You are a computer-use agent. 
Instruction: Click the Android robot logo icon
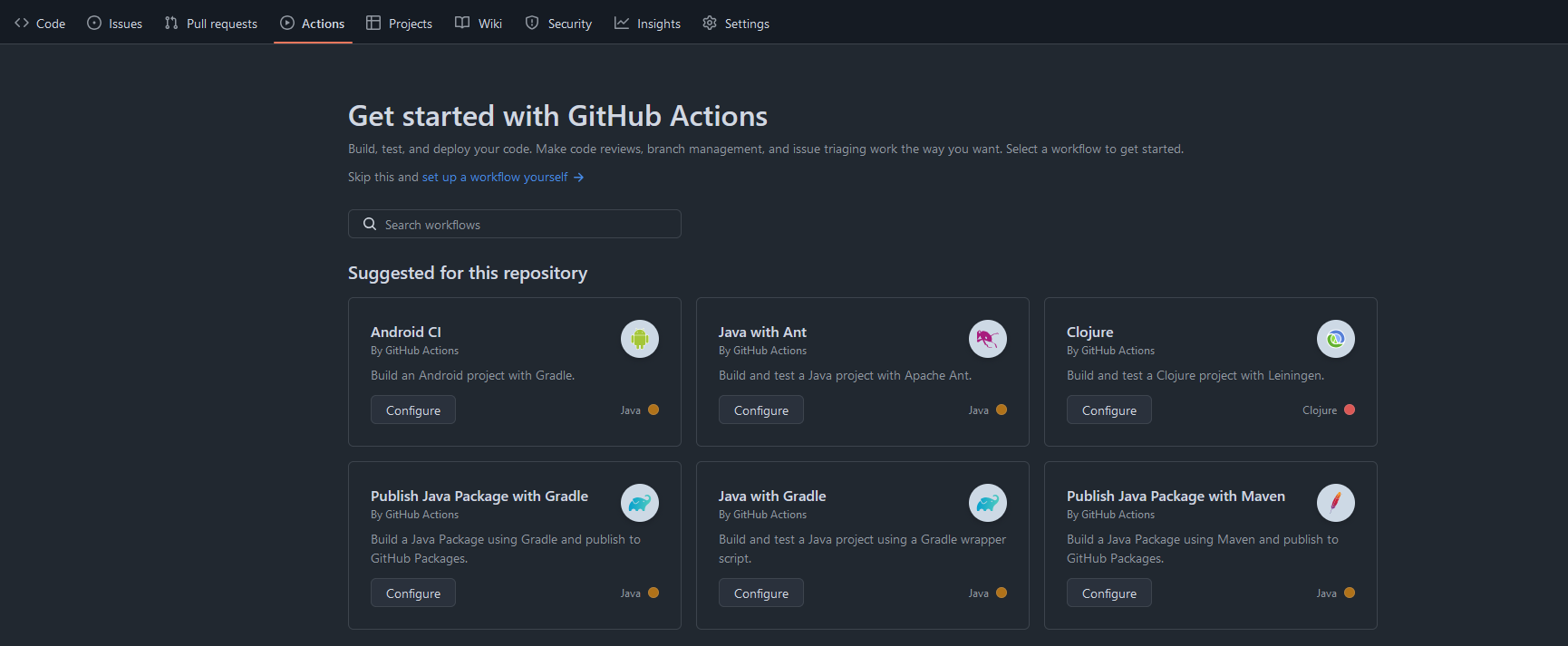click(x=640, y=339)
